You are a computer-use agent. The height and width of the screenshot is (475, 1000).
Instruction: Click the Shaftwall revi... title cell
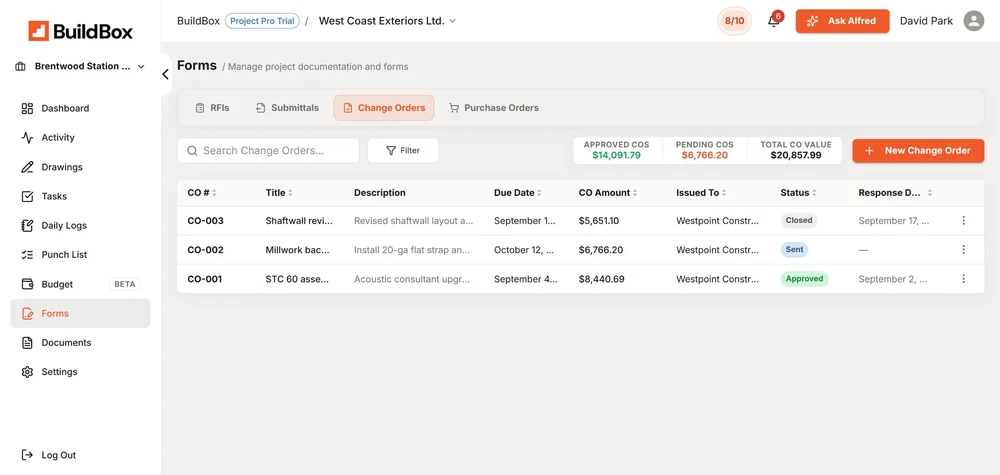pyautogui.click(x=299, y=221)
